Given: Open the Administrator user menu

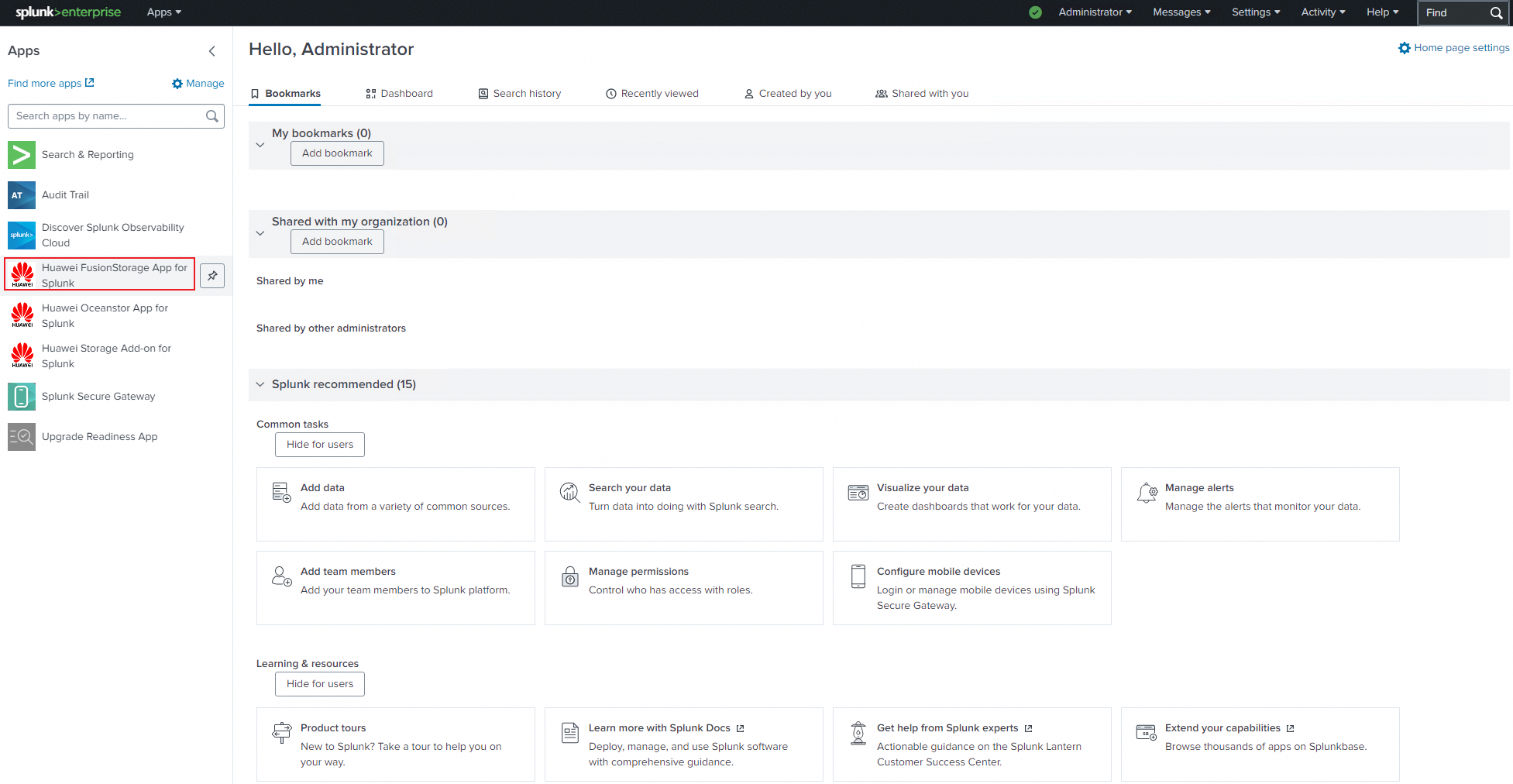Looking at the screenshot, I should [x=1095, y=12].
